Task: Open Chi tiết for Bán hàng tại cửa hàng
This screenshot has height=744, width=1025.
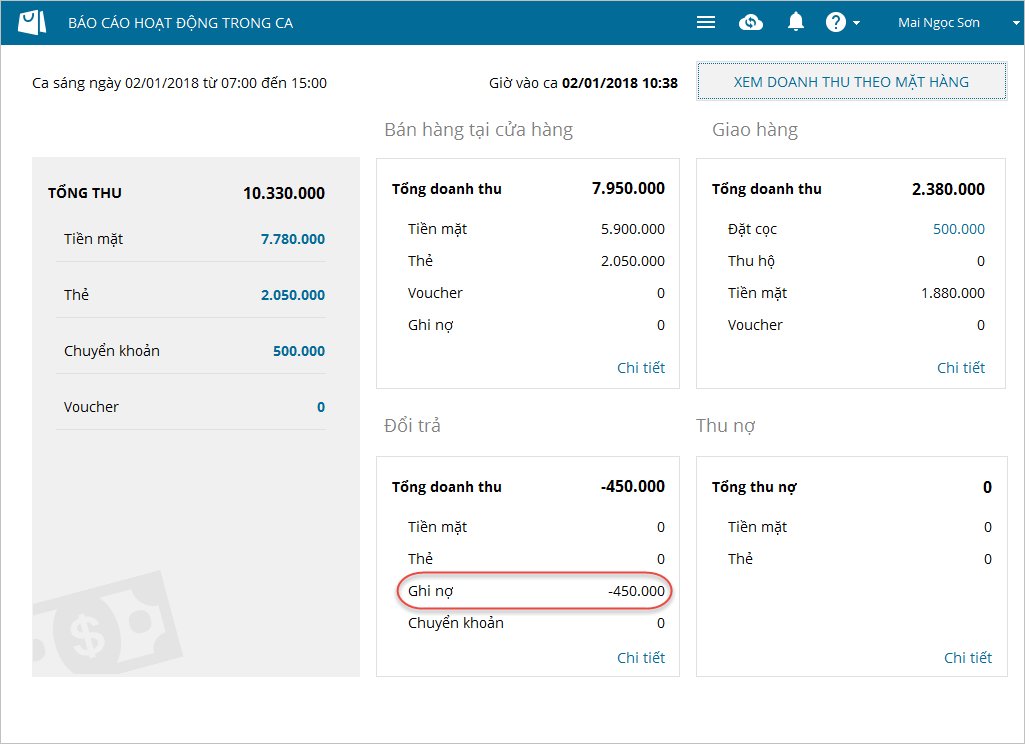Action: tap(641, 368)
